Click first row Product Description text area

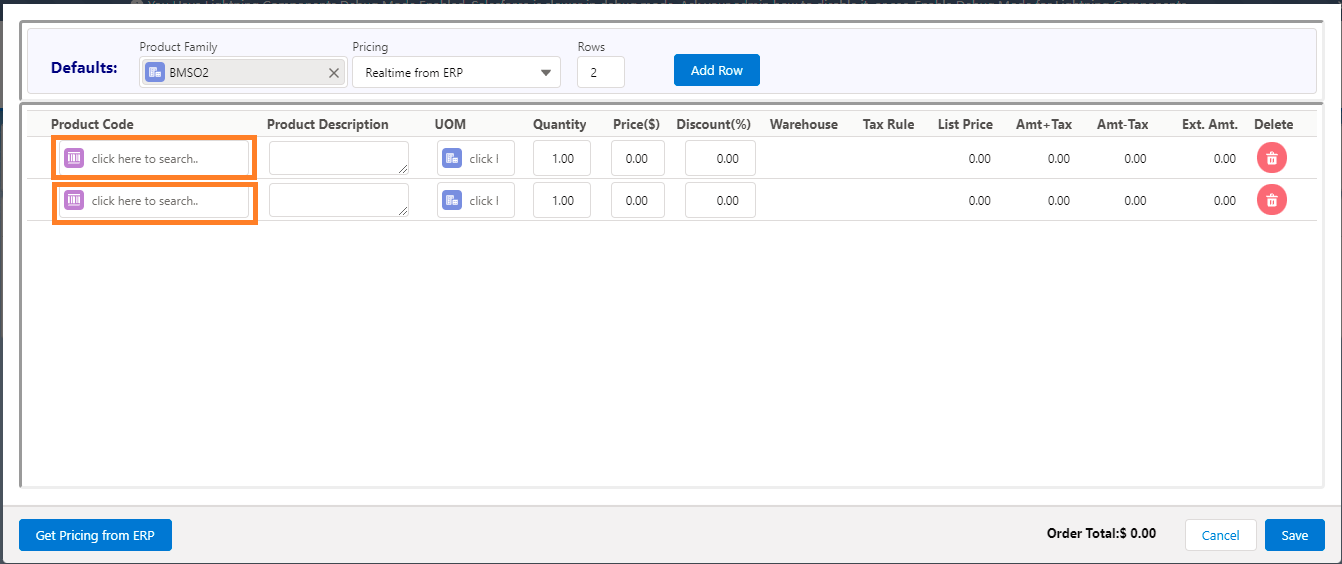[339, 158]
